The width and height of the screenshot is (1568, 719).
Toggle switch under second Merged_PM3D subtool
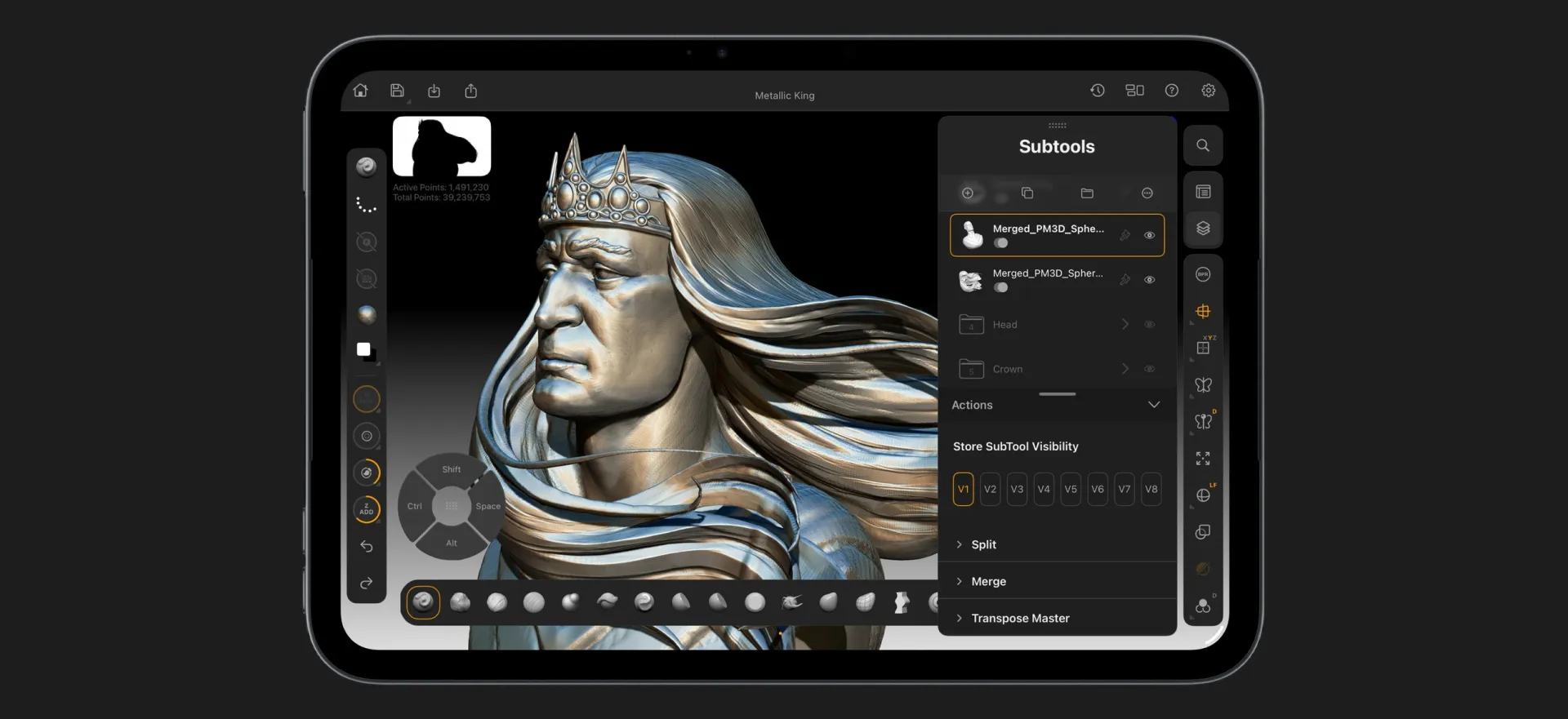[x=1000, y=287]
